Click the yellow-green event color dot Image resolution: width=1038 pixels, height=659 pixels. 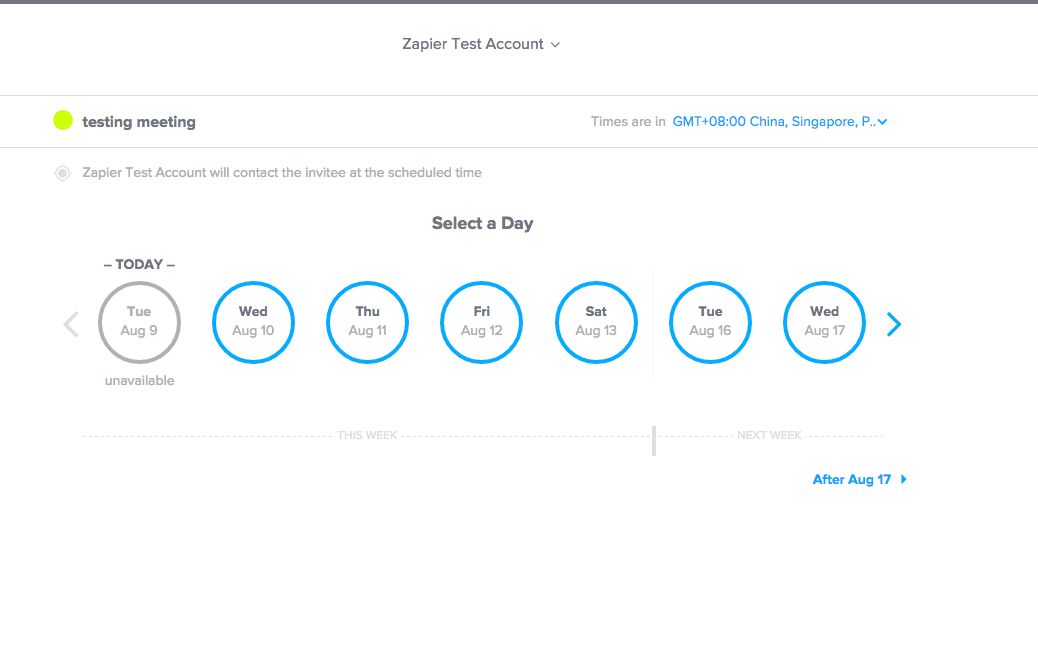pos(63,121)
